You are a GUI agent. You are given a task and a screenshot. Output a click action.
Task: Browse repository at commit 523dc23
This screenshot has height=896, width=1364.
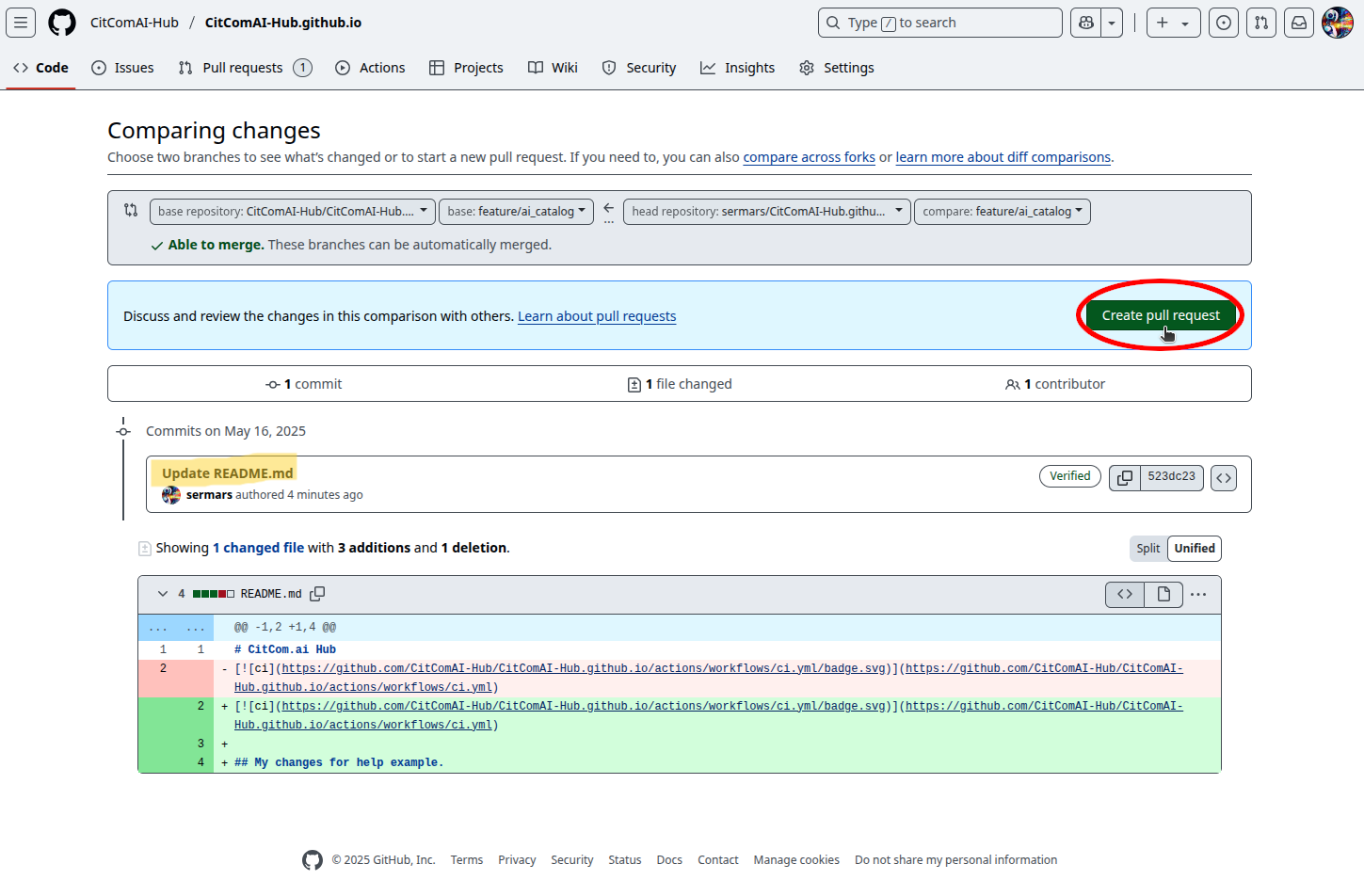click(x=1224, y=477)
